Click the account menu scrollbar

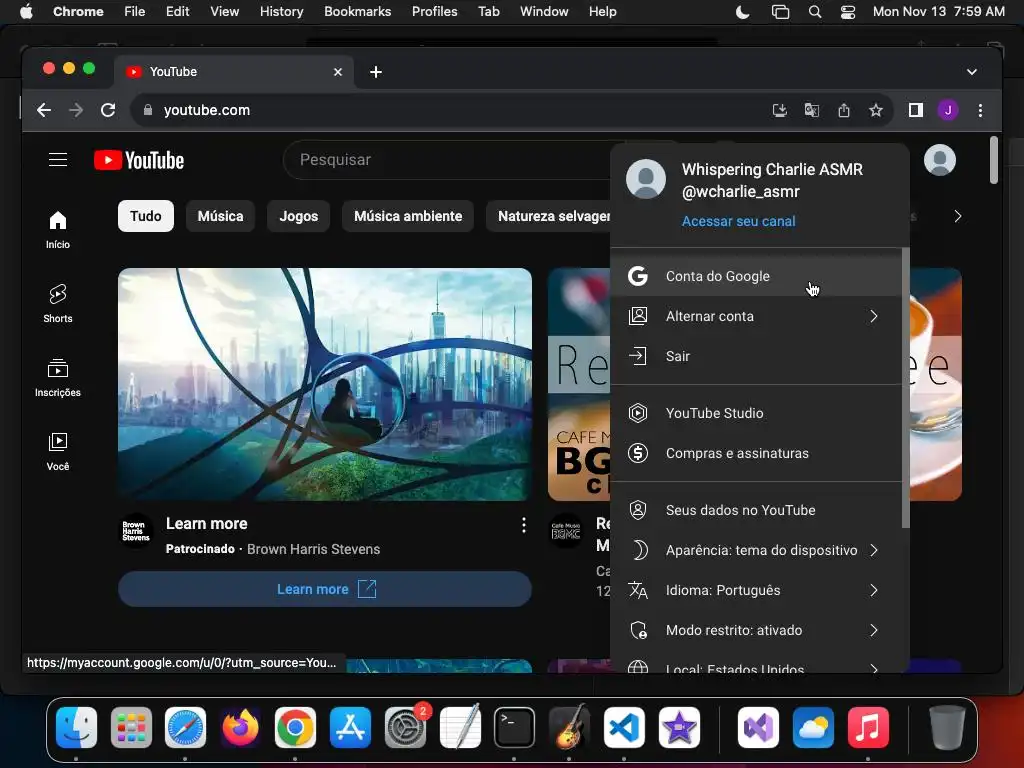pyautogui.click(x=905, y=388)
